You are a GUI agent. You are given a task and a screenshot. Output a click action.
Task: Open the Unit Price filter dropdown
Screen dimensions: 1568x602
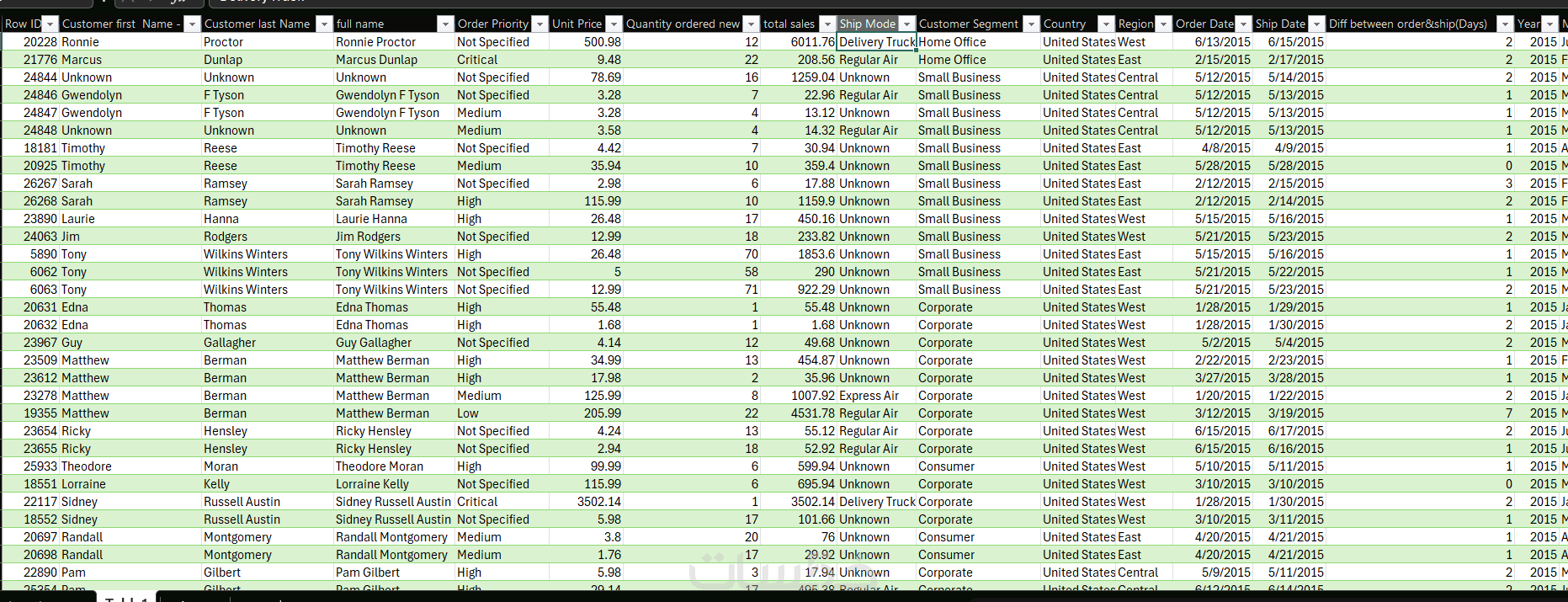pyautogui.click(x=614, y=24)
